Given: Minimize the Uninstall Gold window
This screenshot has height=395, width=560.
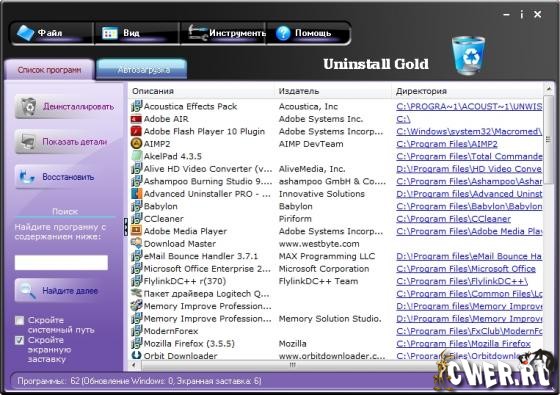Looking at the screenshot, I should 506,15.
